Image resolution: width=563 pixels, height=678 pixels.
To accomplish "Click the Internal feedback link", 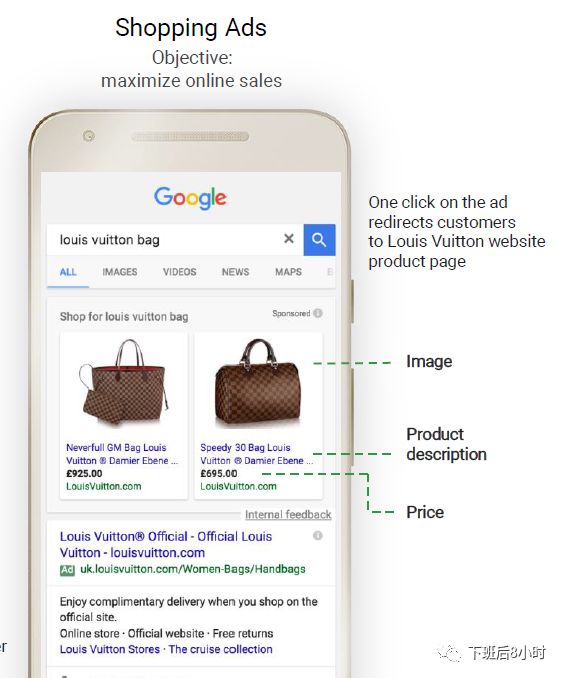I will (288, 515).
